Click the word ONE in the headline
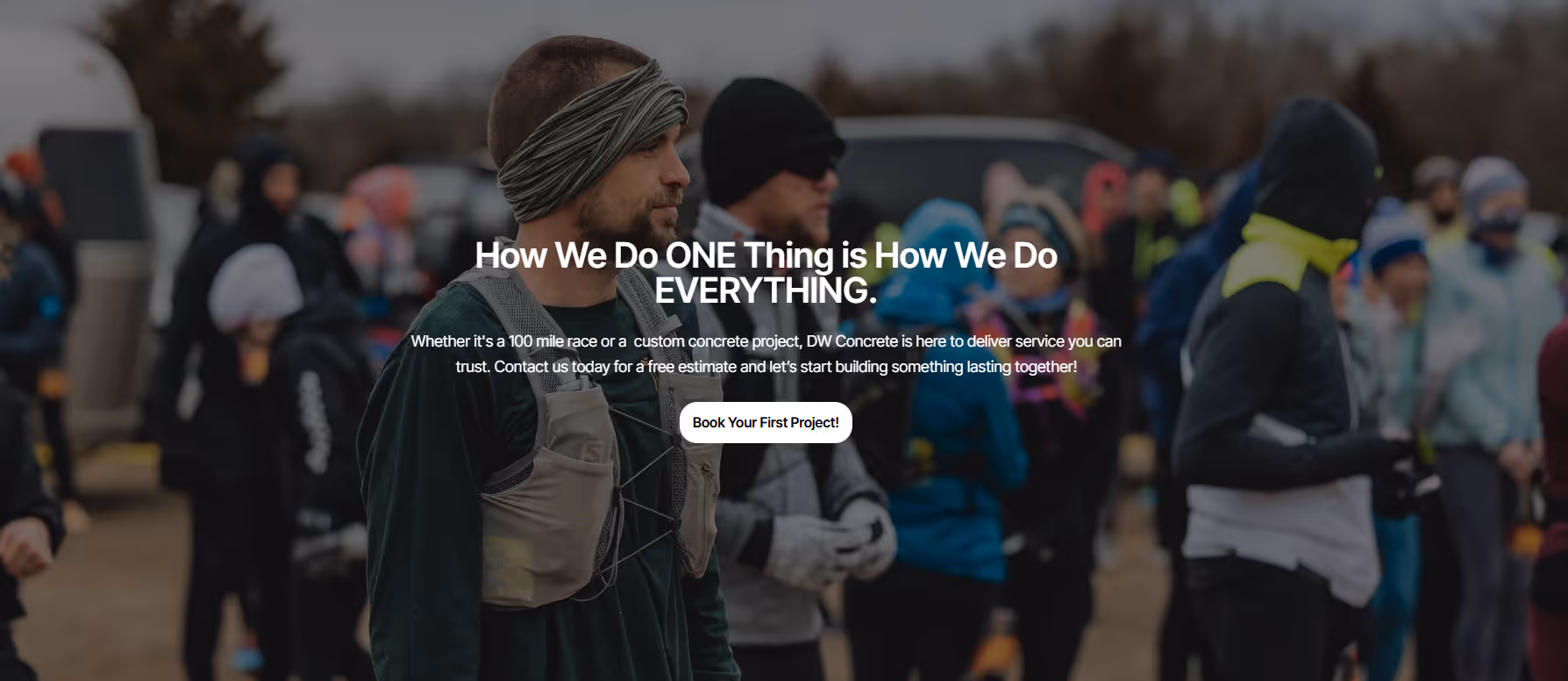Screen dimensions: 1568x681 pos(701,255)
